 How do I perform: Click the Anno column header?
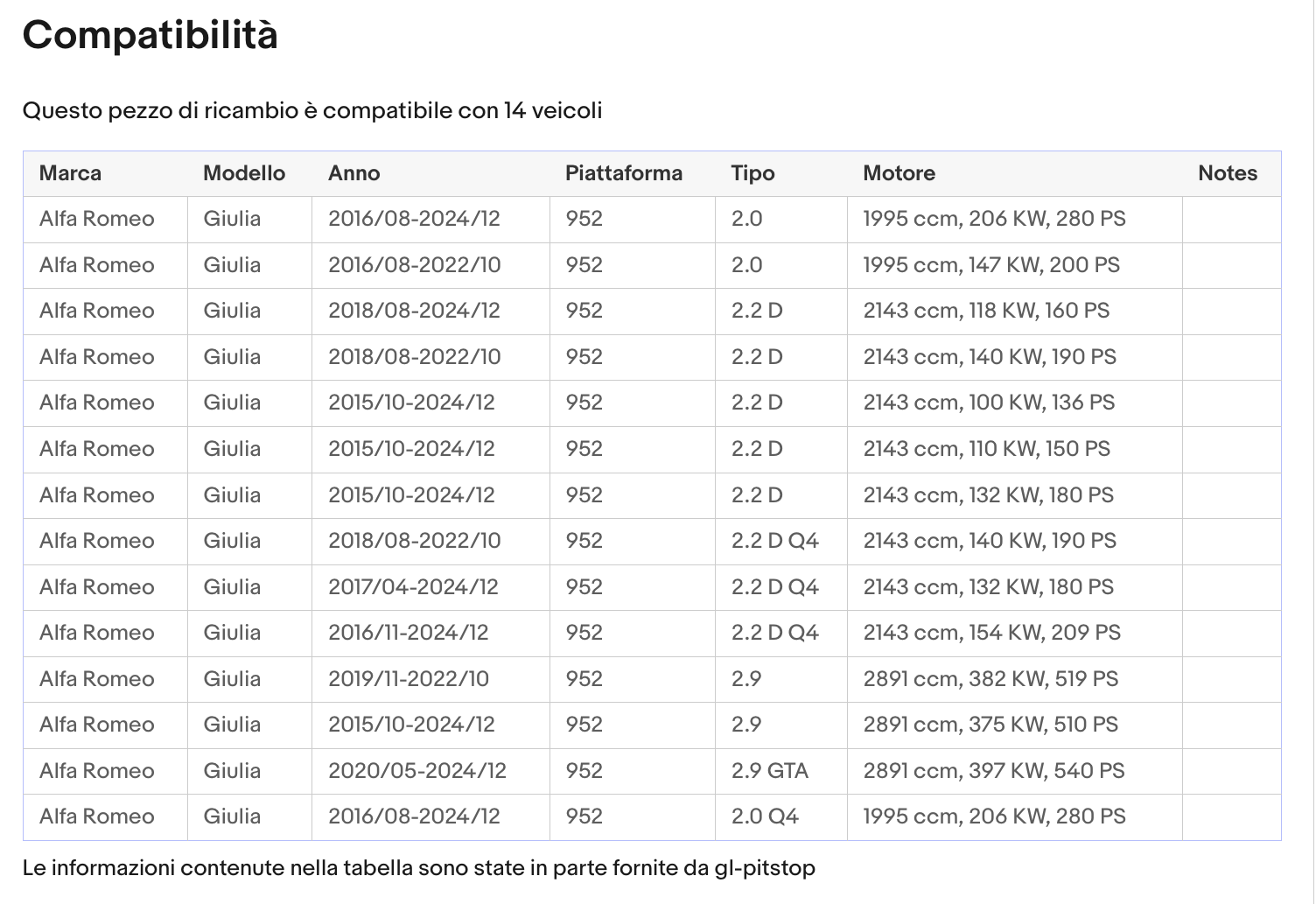354,173
